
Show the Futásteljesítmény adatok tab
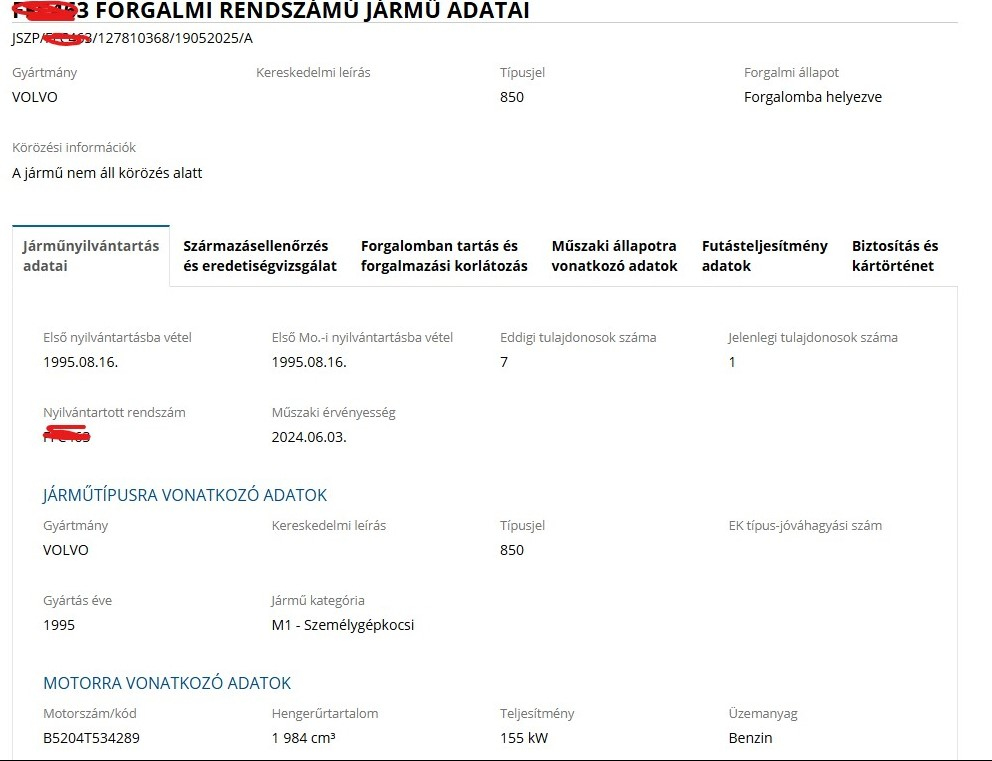coord(764,256)
